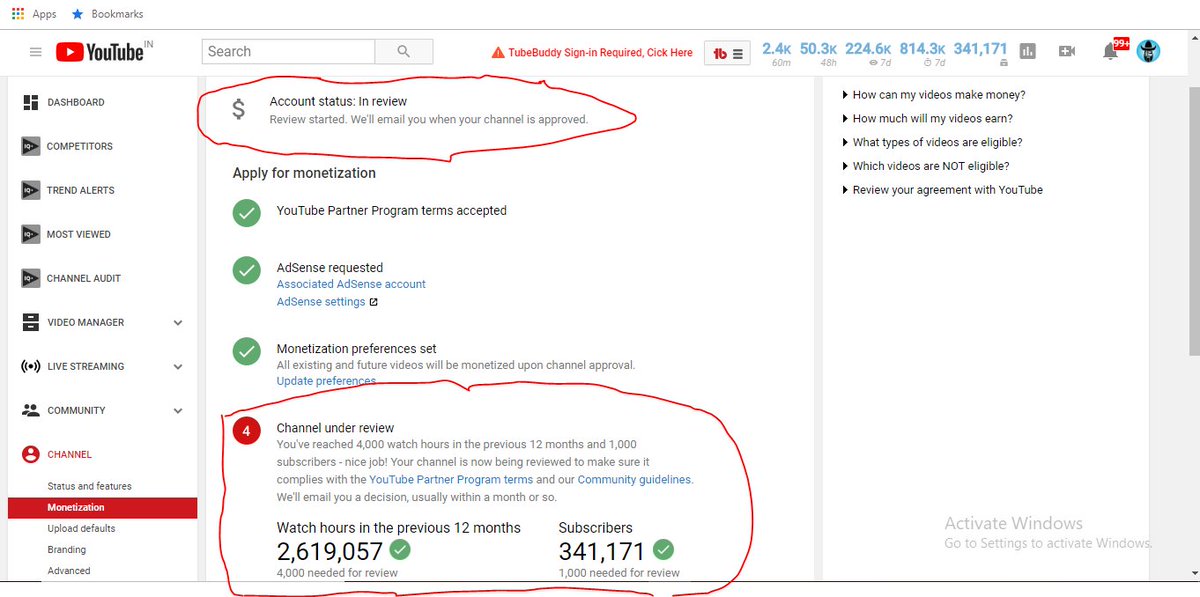
Task: Click the Most Viewed sidebar icon
Action: (x=30, y=234)
